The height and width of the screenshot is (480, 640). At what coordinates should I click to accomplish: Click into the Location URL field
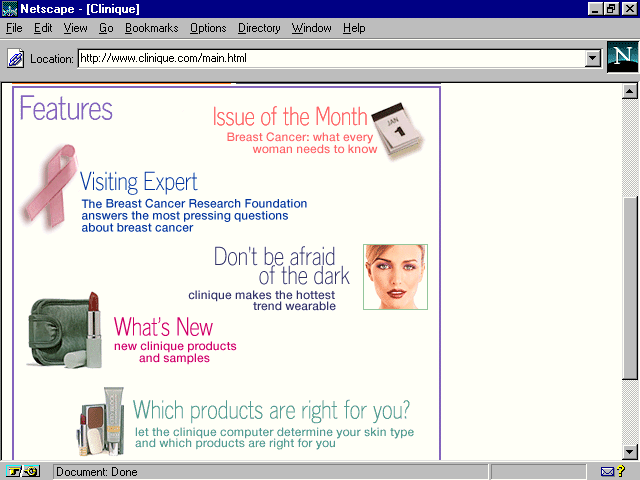[x=330, y=59]
